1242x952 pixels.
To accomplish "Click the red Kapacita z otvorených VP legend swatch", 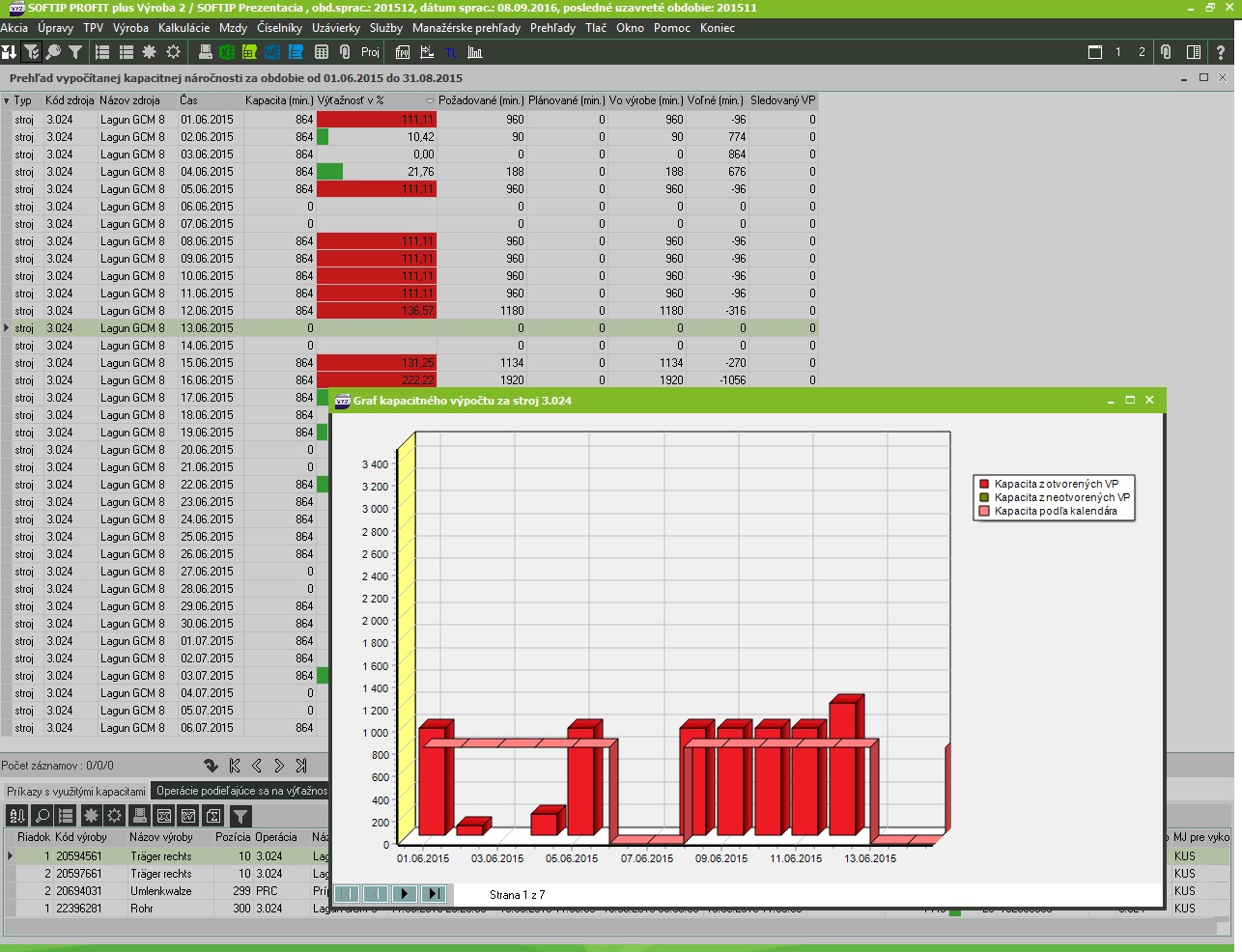I will [984, 484].
